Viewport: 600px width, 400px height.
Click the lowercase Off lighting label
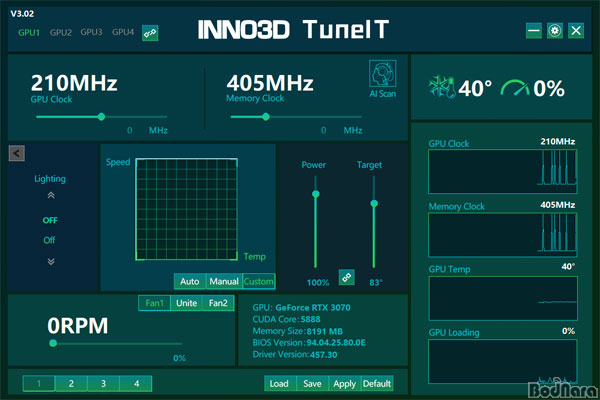point(49,240)
